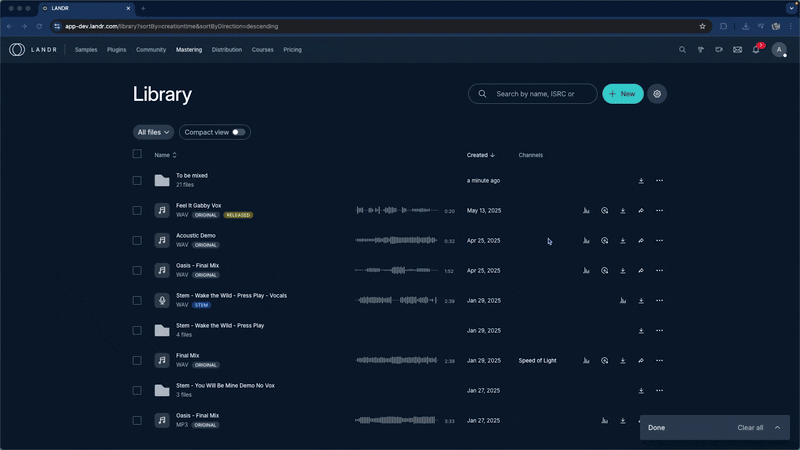
Task: Select the To be mixed folder checkbox
Action: click(x=137, y=181)
